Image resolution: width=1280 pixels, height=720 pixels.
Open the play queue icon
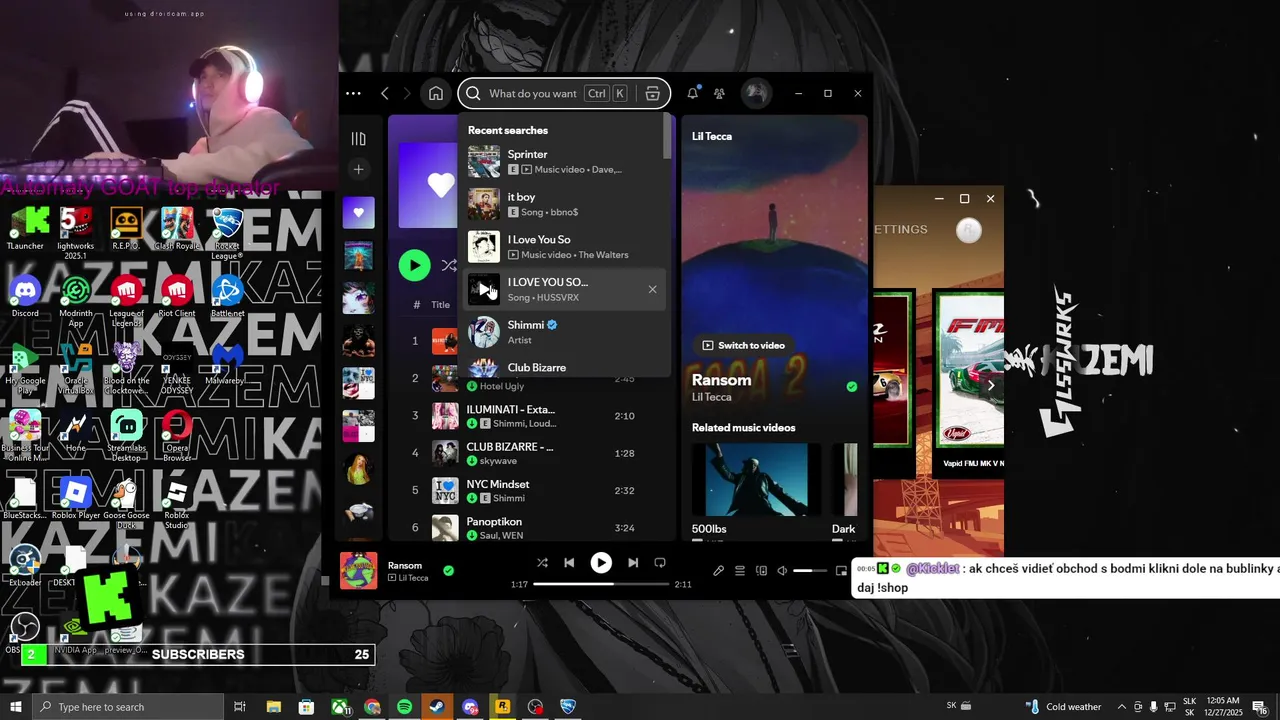click(740, 571)
